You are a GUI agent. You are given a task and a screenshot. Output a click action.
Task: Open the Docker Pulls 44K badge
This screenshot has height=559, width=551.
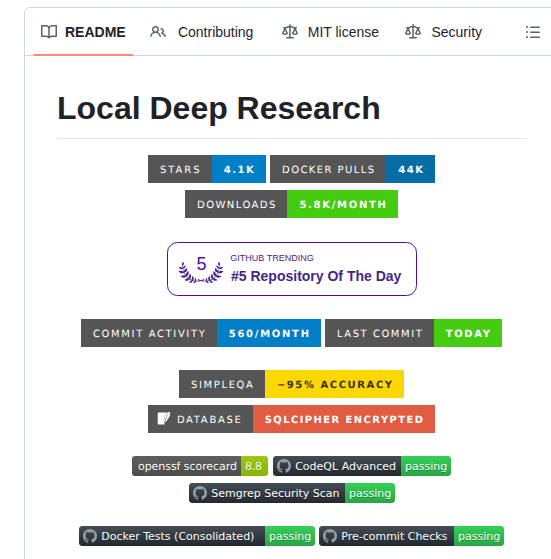point(352,169)
